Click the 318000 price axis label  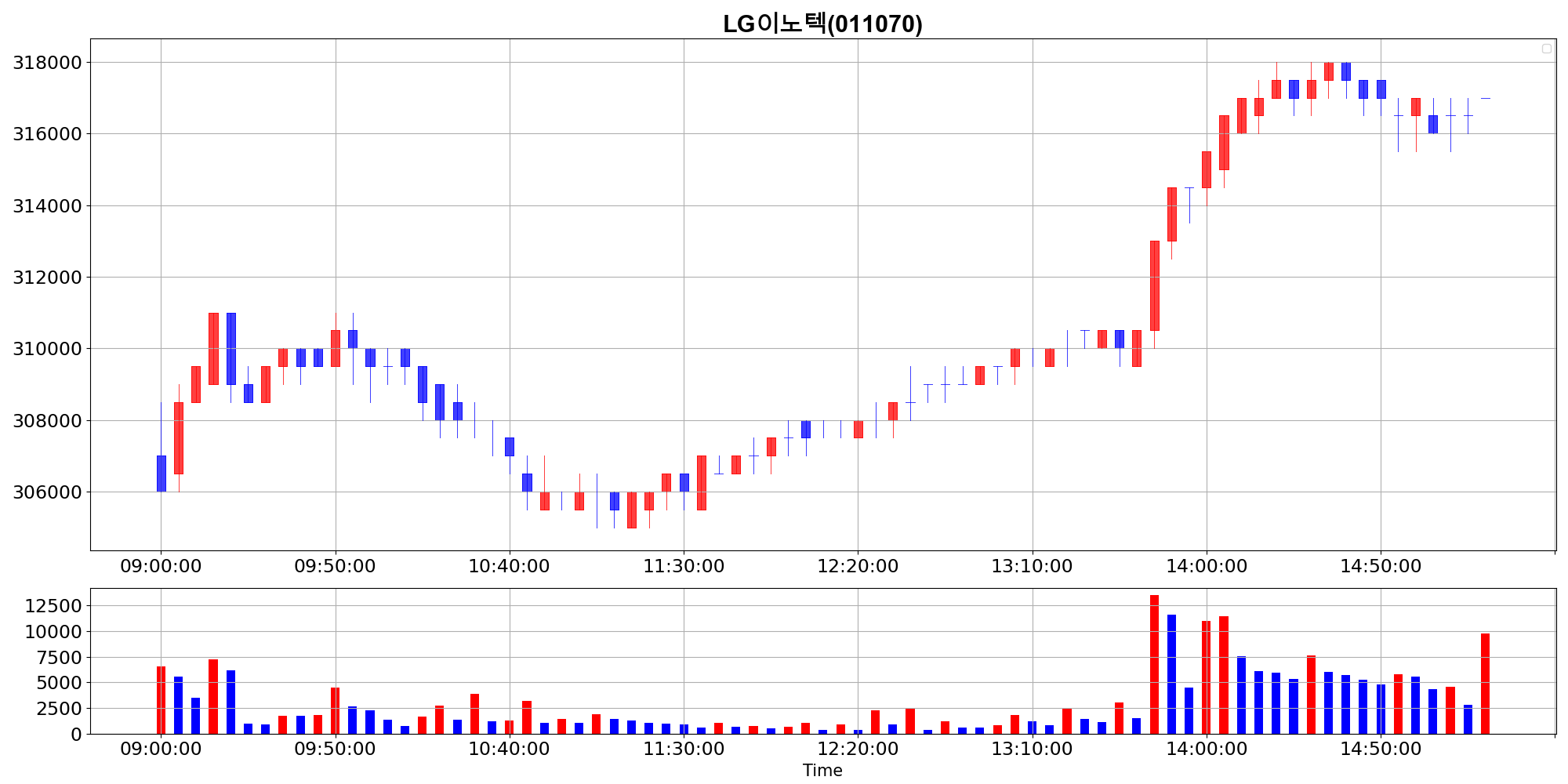pos(47,63)
